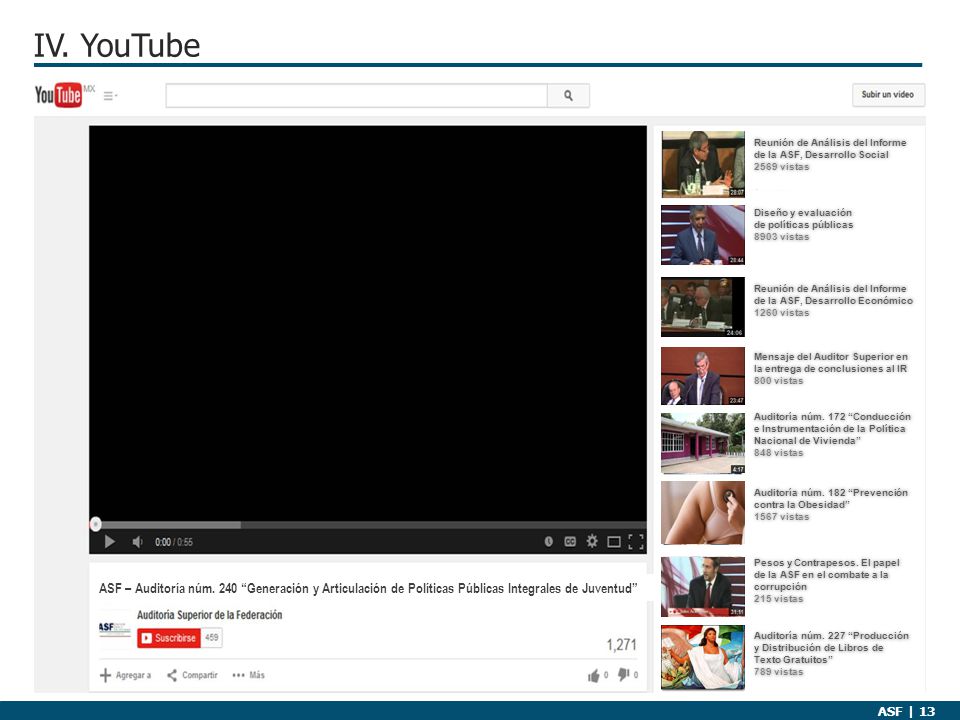Open thumbnail of Desarrollo Social video
This screenshot has width=960, height=720.
coord(703,164)
